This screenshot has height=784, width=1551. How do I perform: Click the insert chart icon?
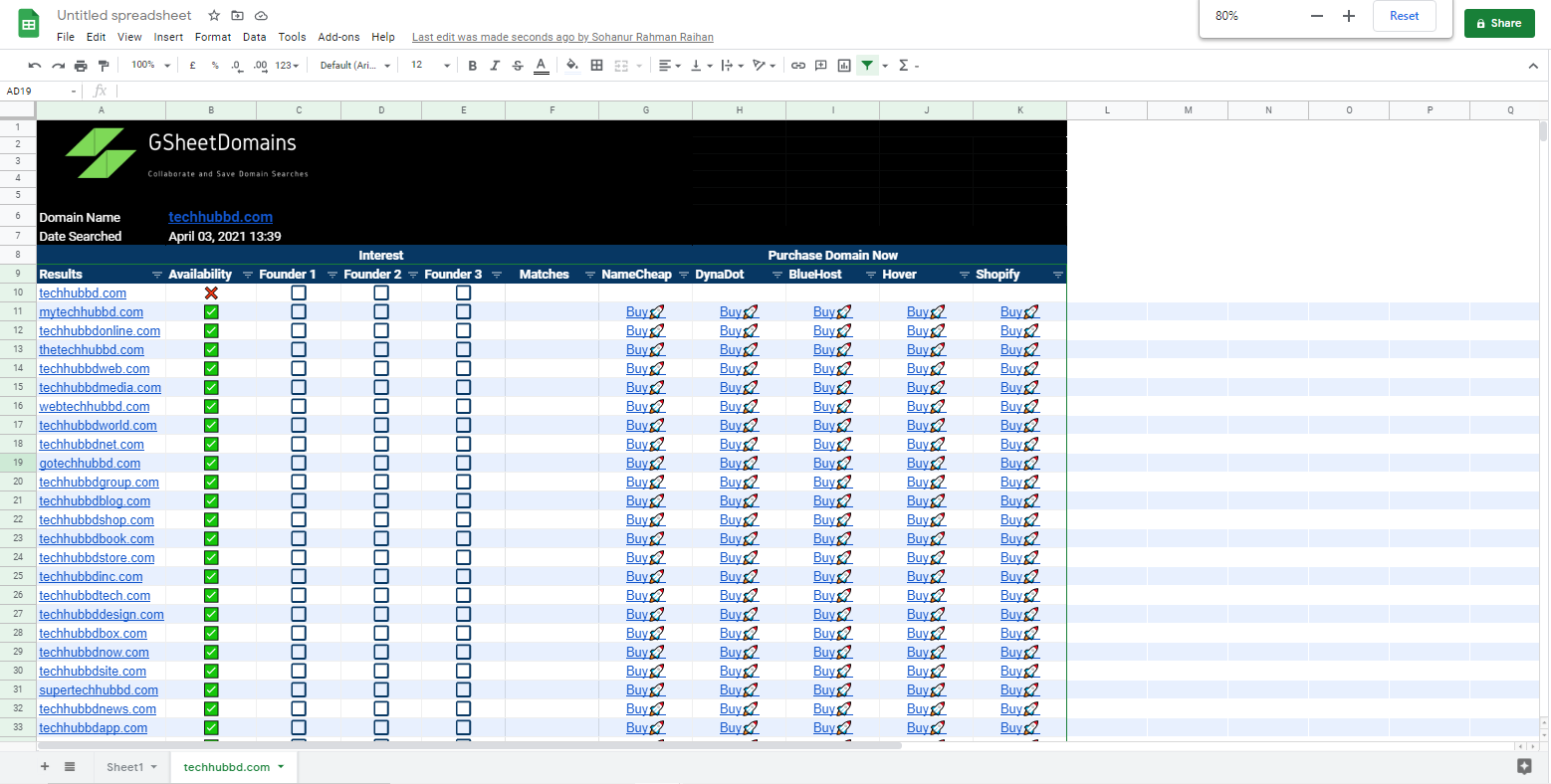[x=844, y=66]
